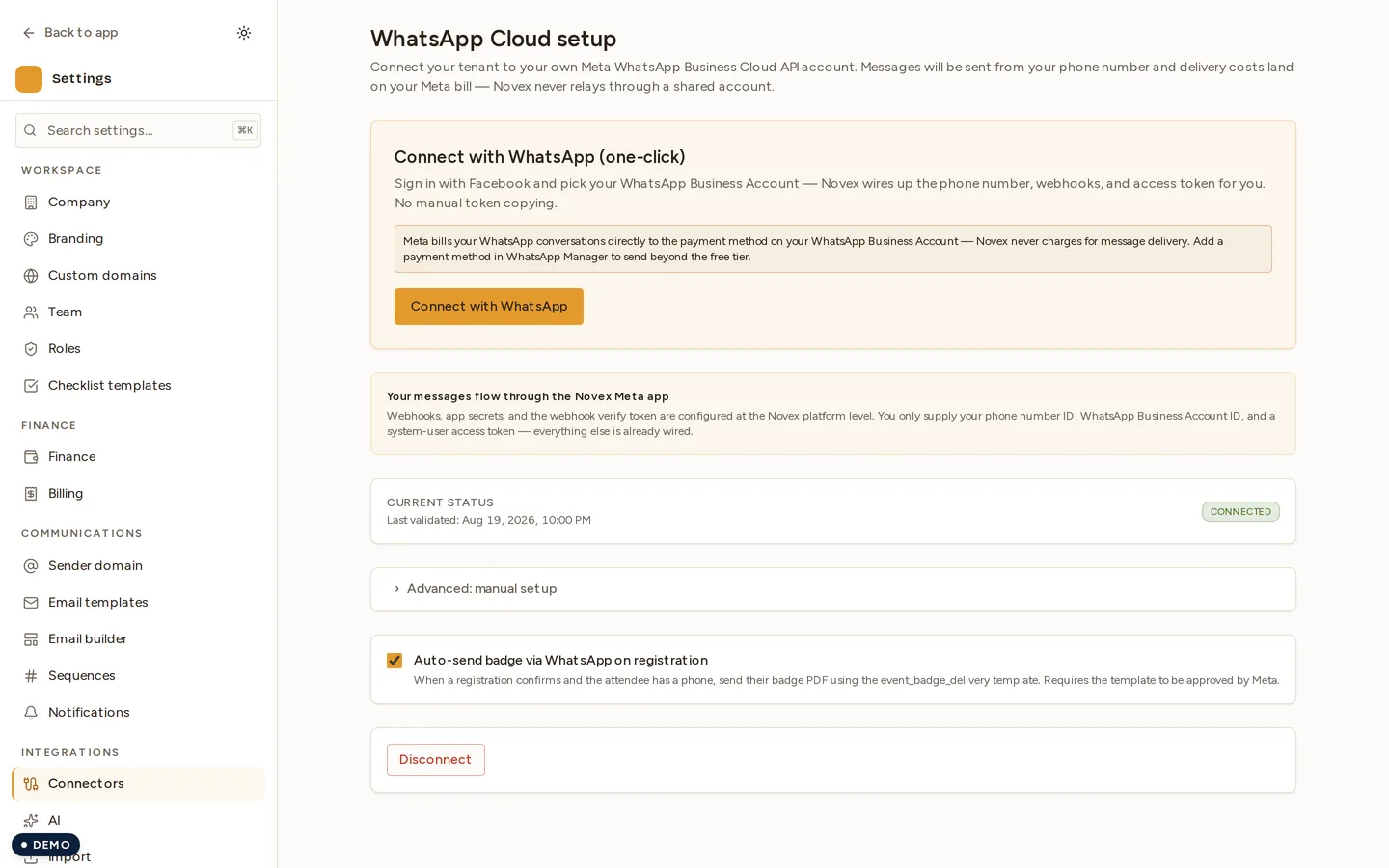This screenshot has width=1389, height=868.
Task: Click the orange Settings logo square
Action: (29, 79)
